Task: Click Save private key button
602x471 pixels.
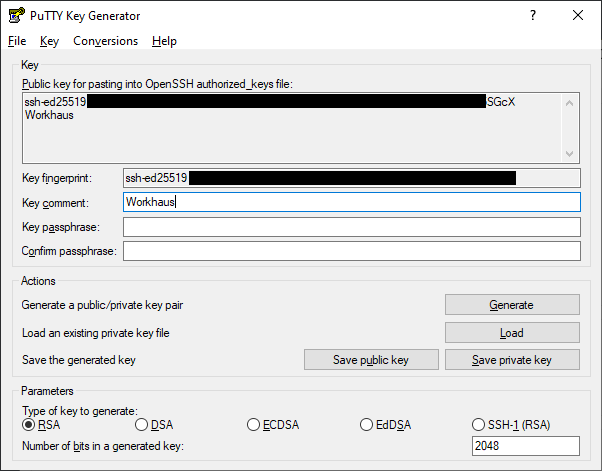Action: pos(512,360)
